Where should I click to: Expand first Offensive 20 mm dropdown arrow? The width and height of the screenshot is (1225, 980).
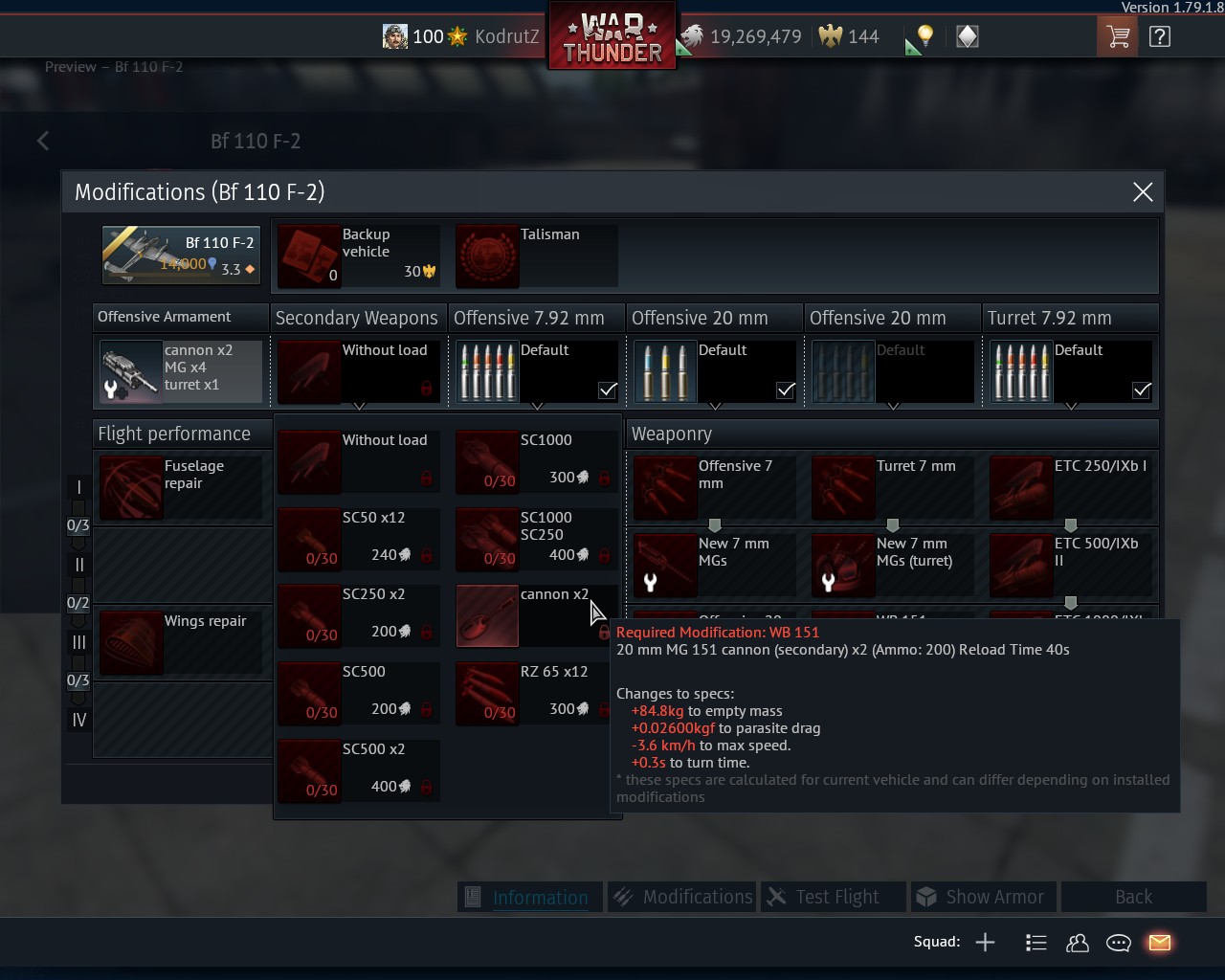(715, 406)
